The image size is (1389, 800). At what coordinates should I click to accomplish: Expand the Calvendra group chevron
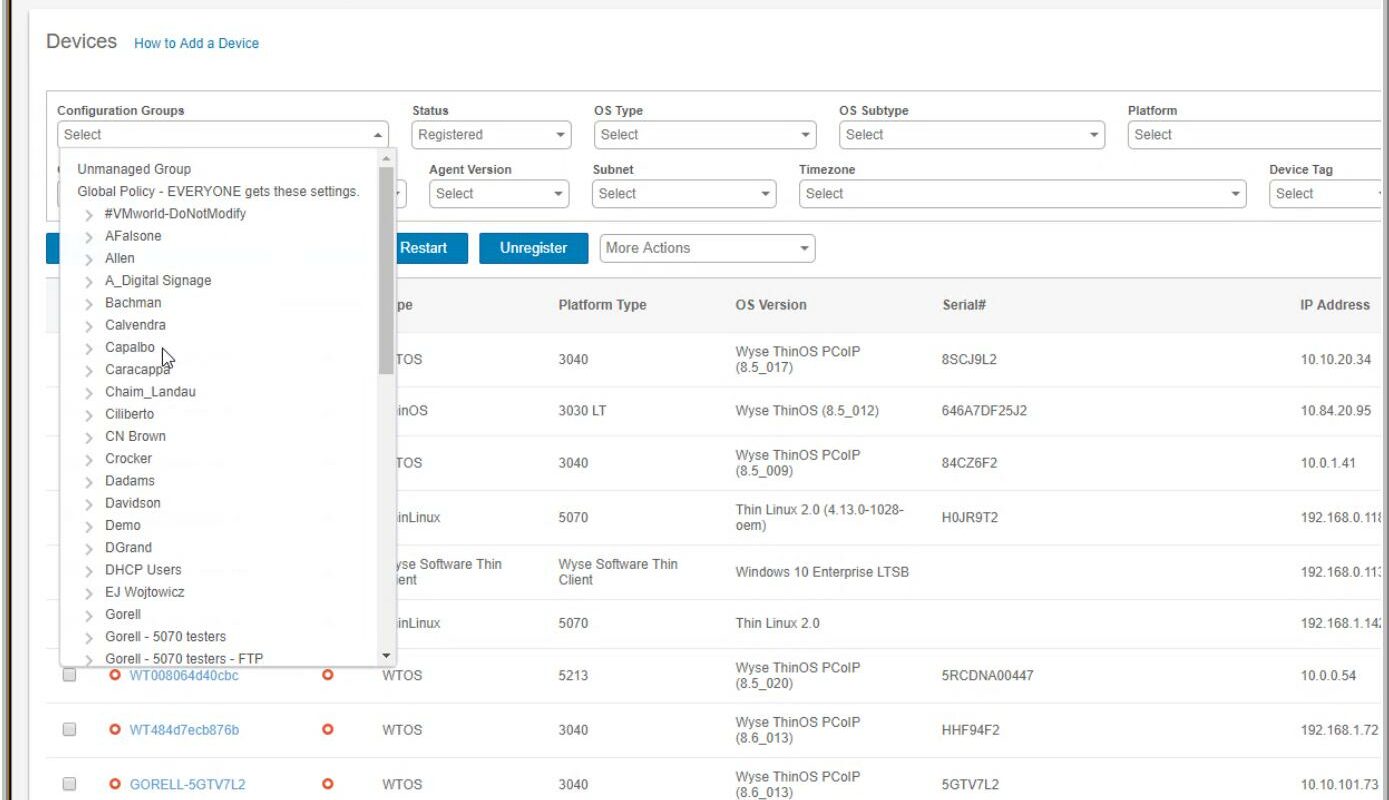(89, 326)
